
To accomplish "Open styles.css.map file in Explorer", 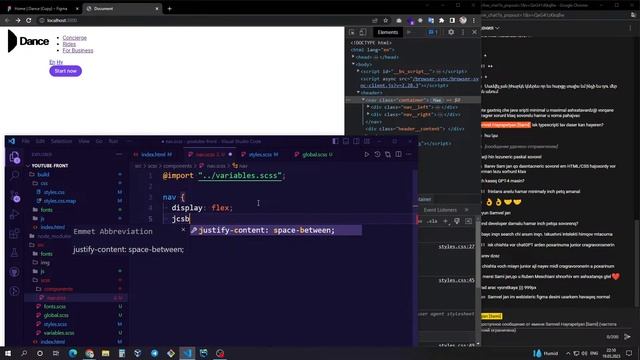I will 60,201.
